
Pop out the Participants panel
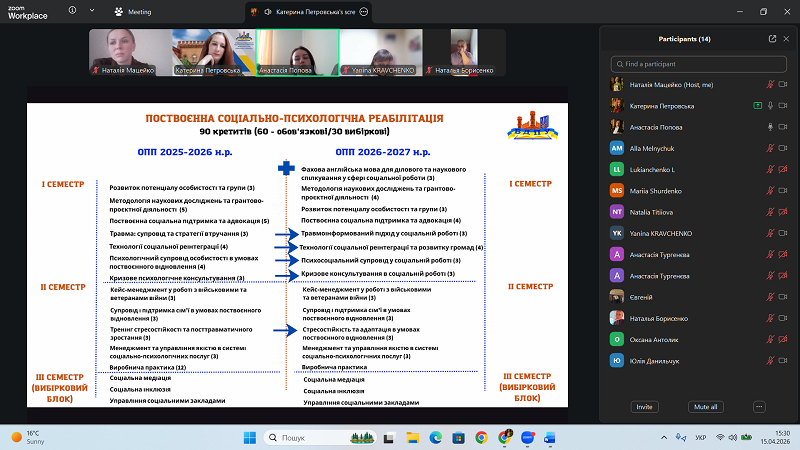(x=772, y=39)
